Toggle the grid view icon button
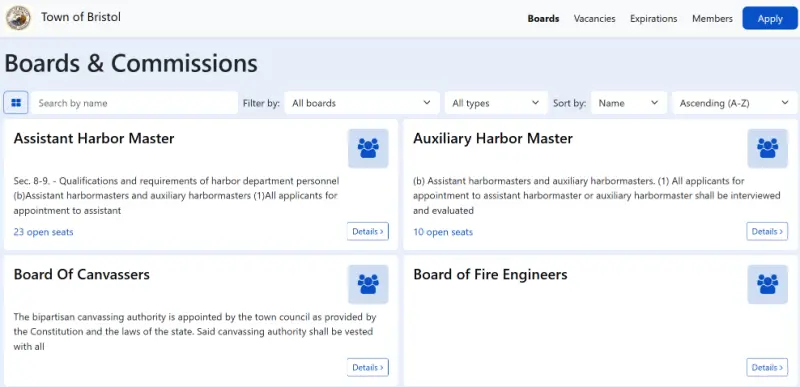Image resolution: width=800 pixels, height=387 pixels. (x=16, y=103)
